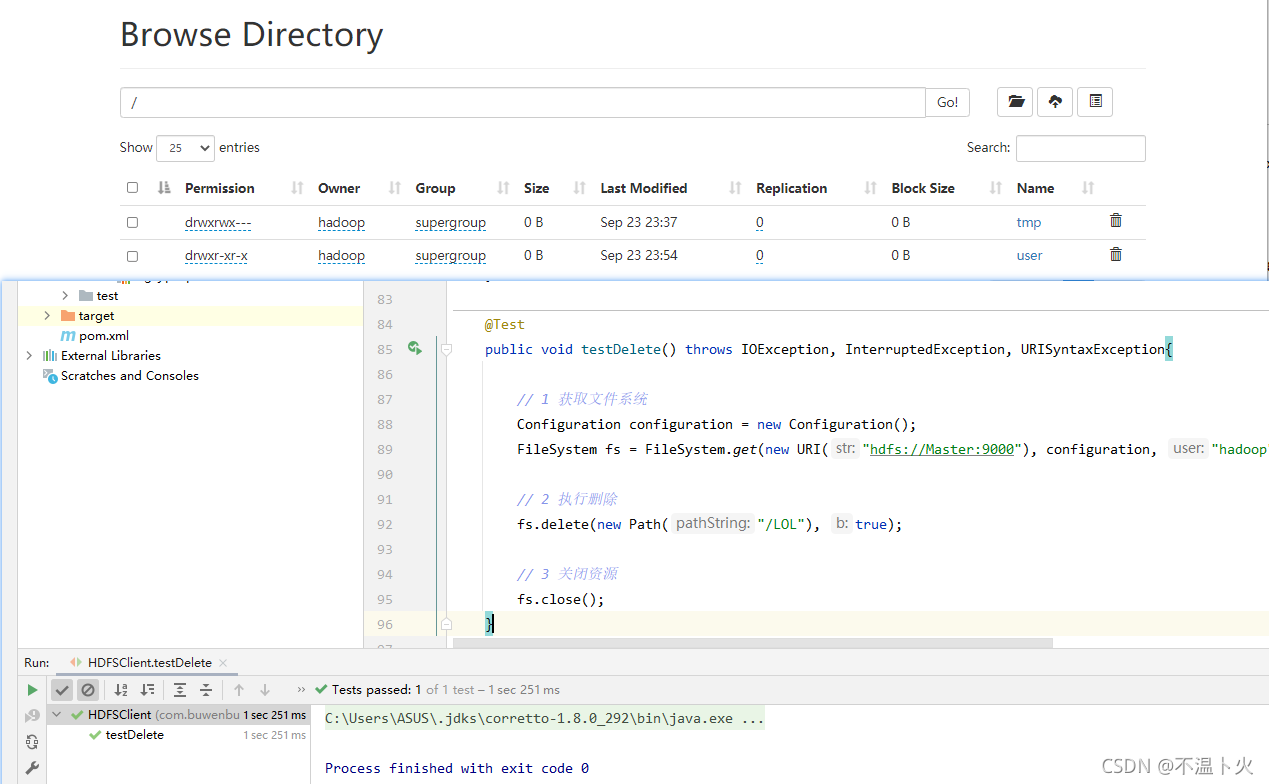
Task: Focus the Search input field
Action: (x=1081, y=148)
